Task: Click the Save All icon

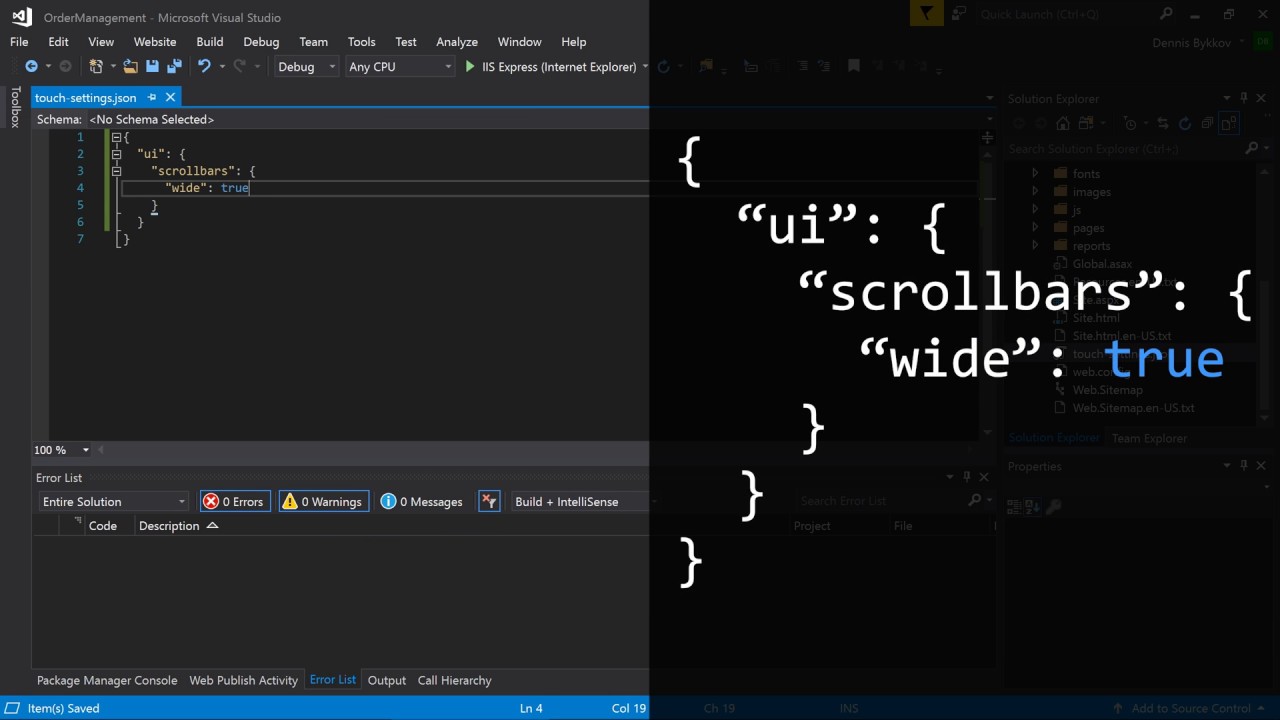Action: point(174,66)
